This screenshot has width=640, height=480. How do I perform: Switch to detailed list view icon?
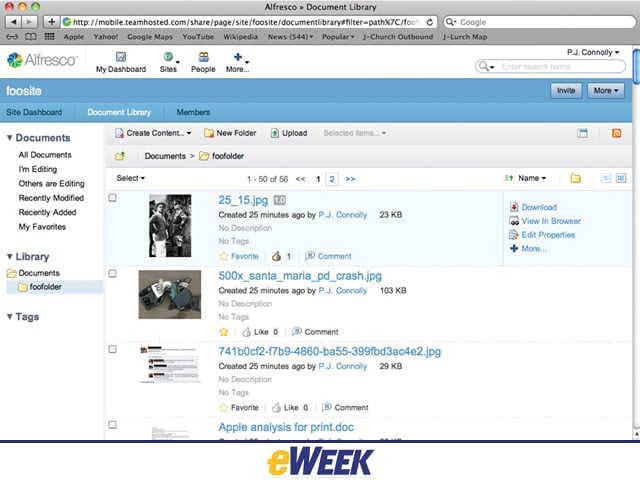621,178
